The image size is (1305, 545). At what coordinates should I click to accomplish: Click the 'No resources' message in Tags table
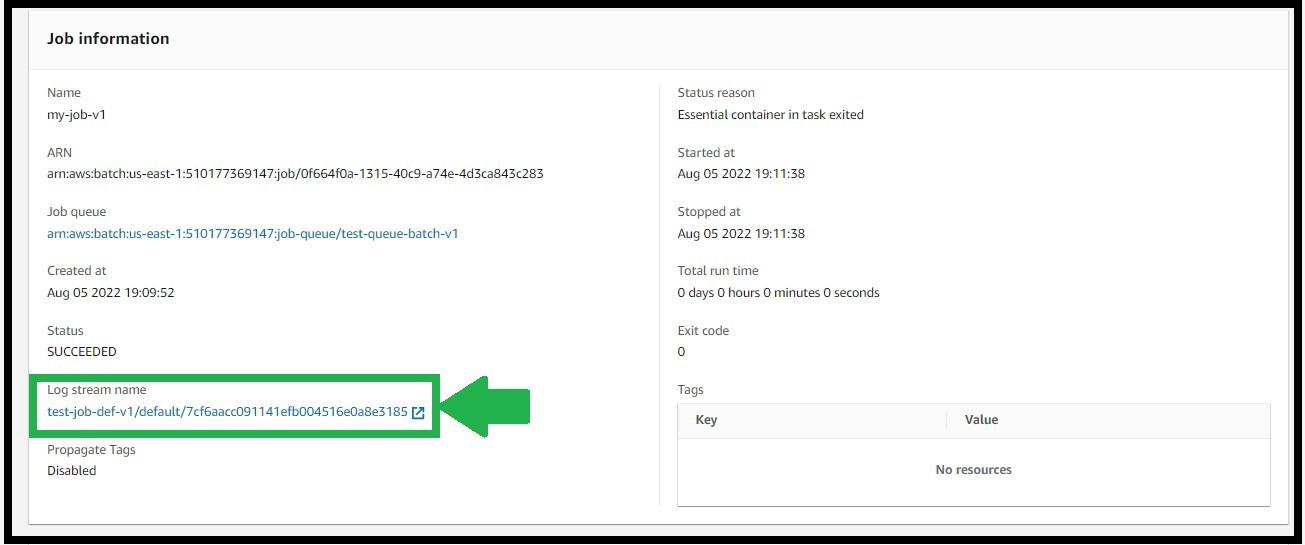coord(974,470)
